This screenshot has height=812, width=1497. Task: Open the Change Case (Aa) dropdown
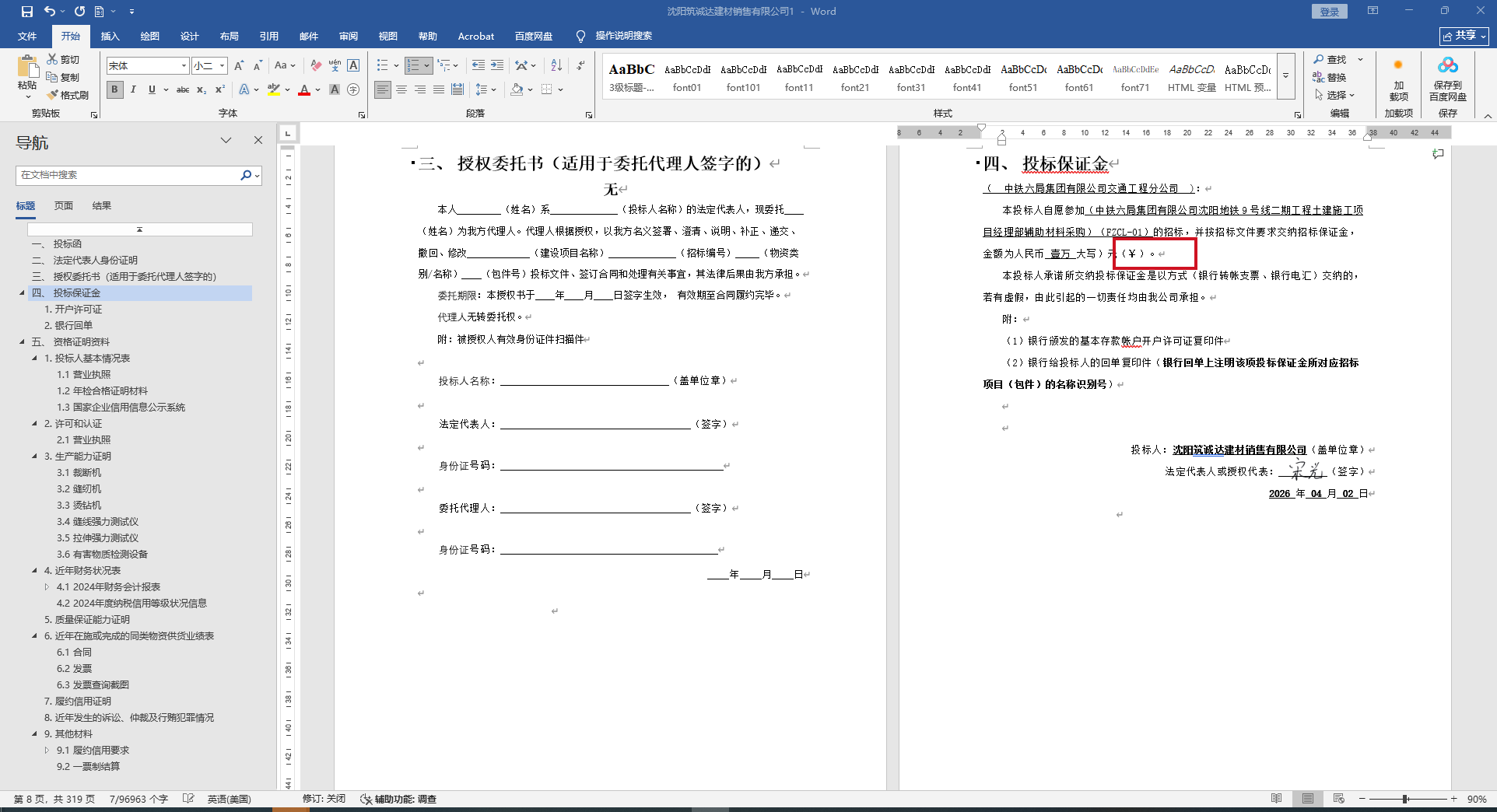click(285, 65)
